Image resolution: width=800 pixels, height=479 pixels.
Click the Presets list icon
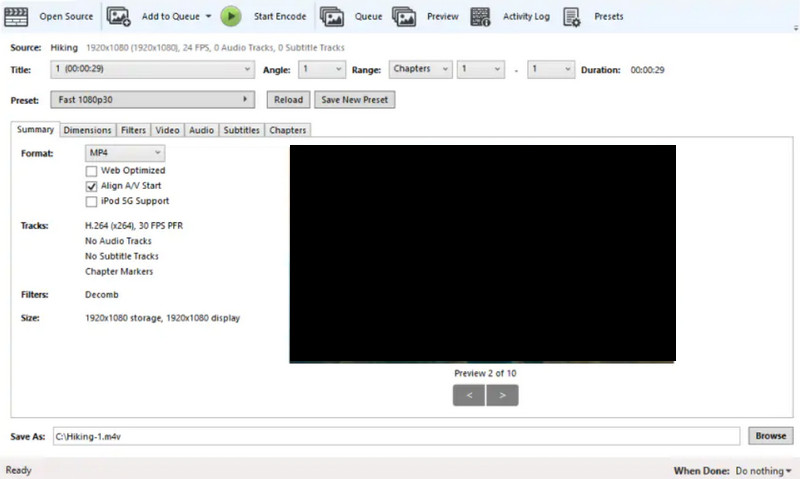point(572,16)
